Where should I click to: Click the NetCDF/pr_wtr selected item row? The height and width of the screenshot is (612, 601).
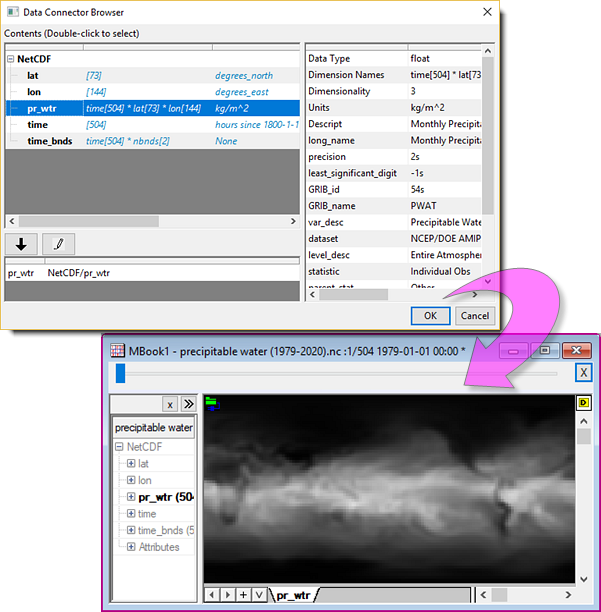tap(152, 273)
